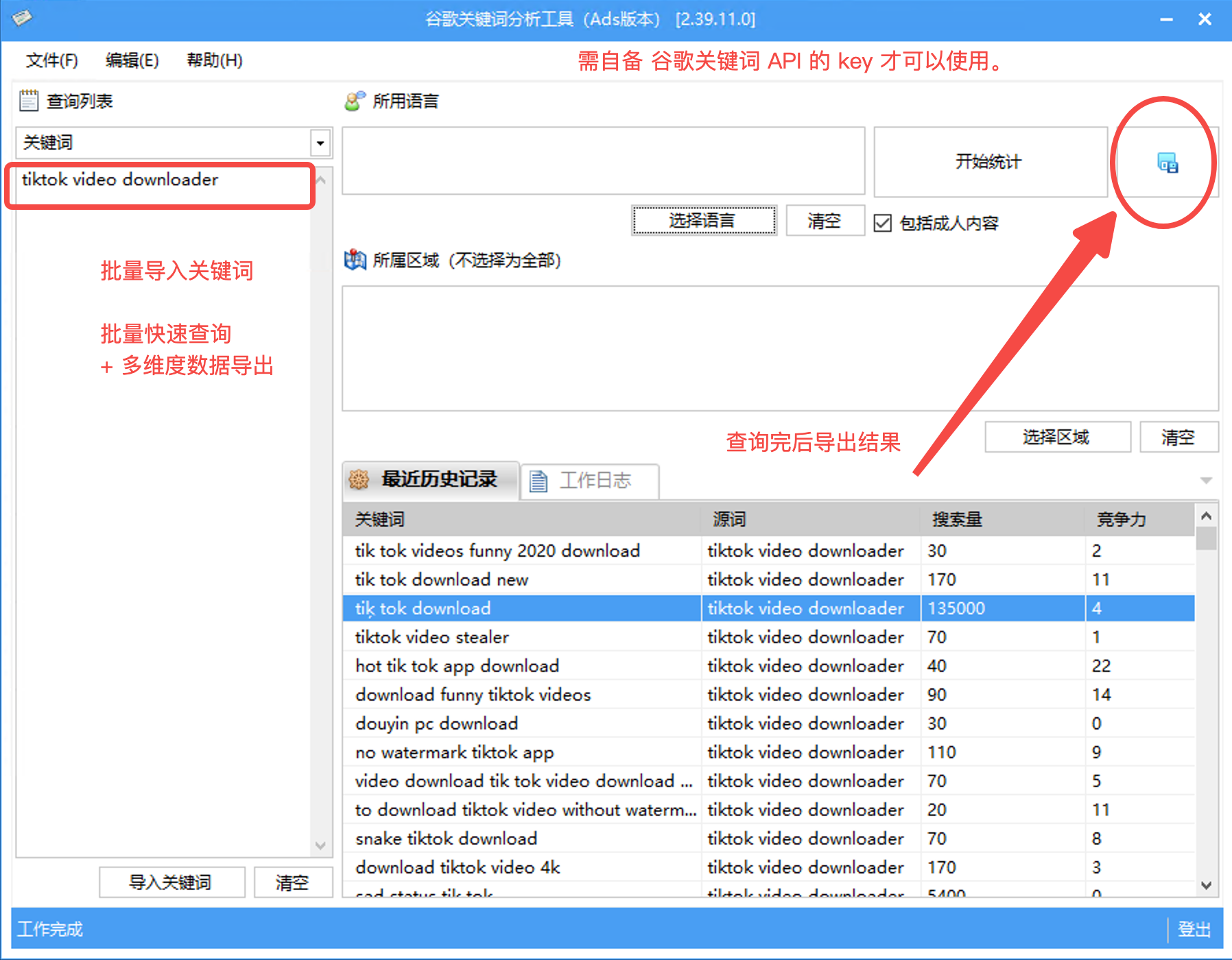The image size is (1232, 960).
Task: Click the app logo icon in title bar
Action: point(21,18)
